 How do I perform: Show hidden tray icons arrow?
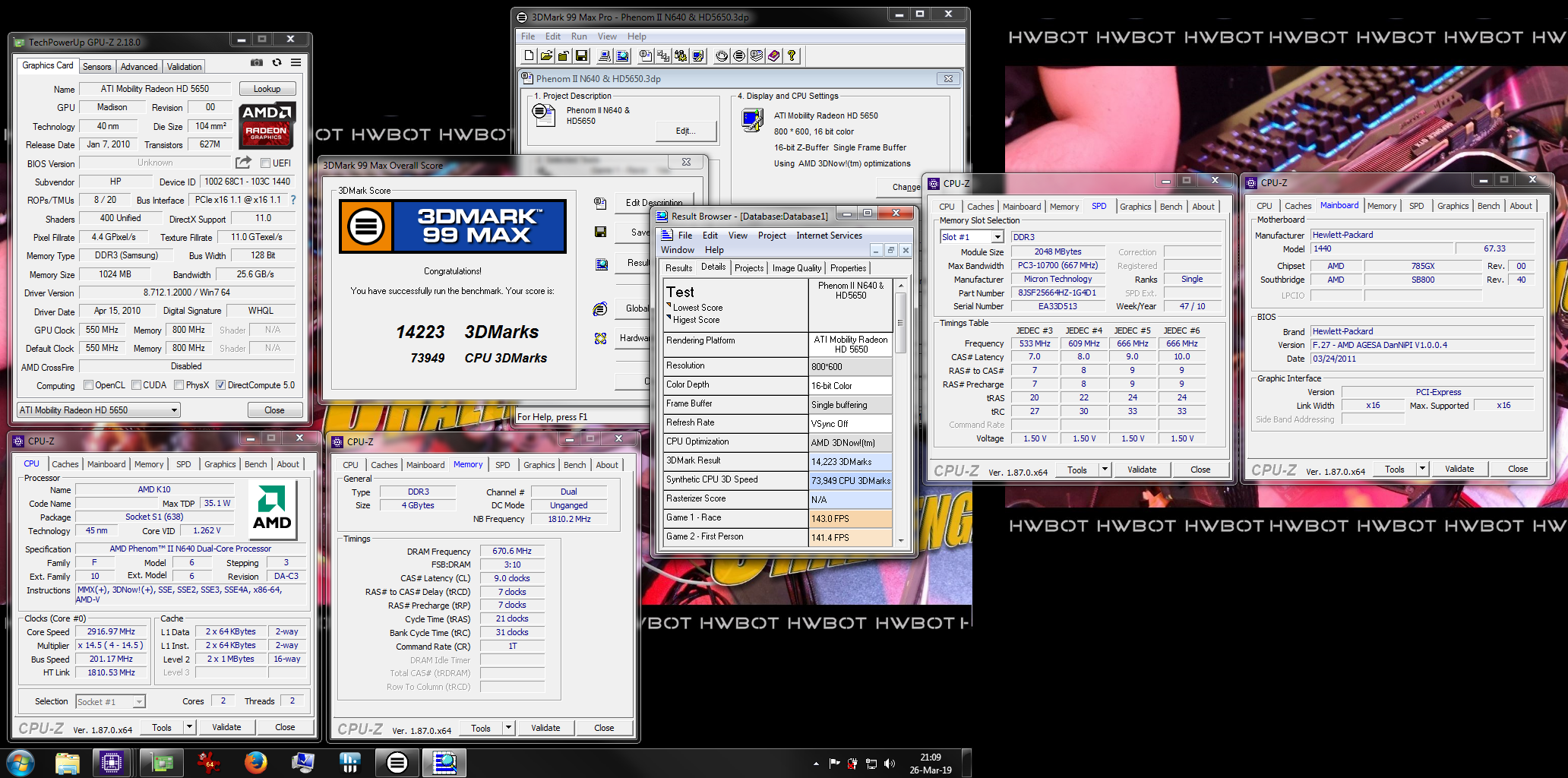(816, 763)
